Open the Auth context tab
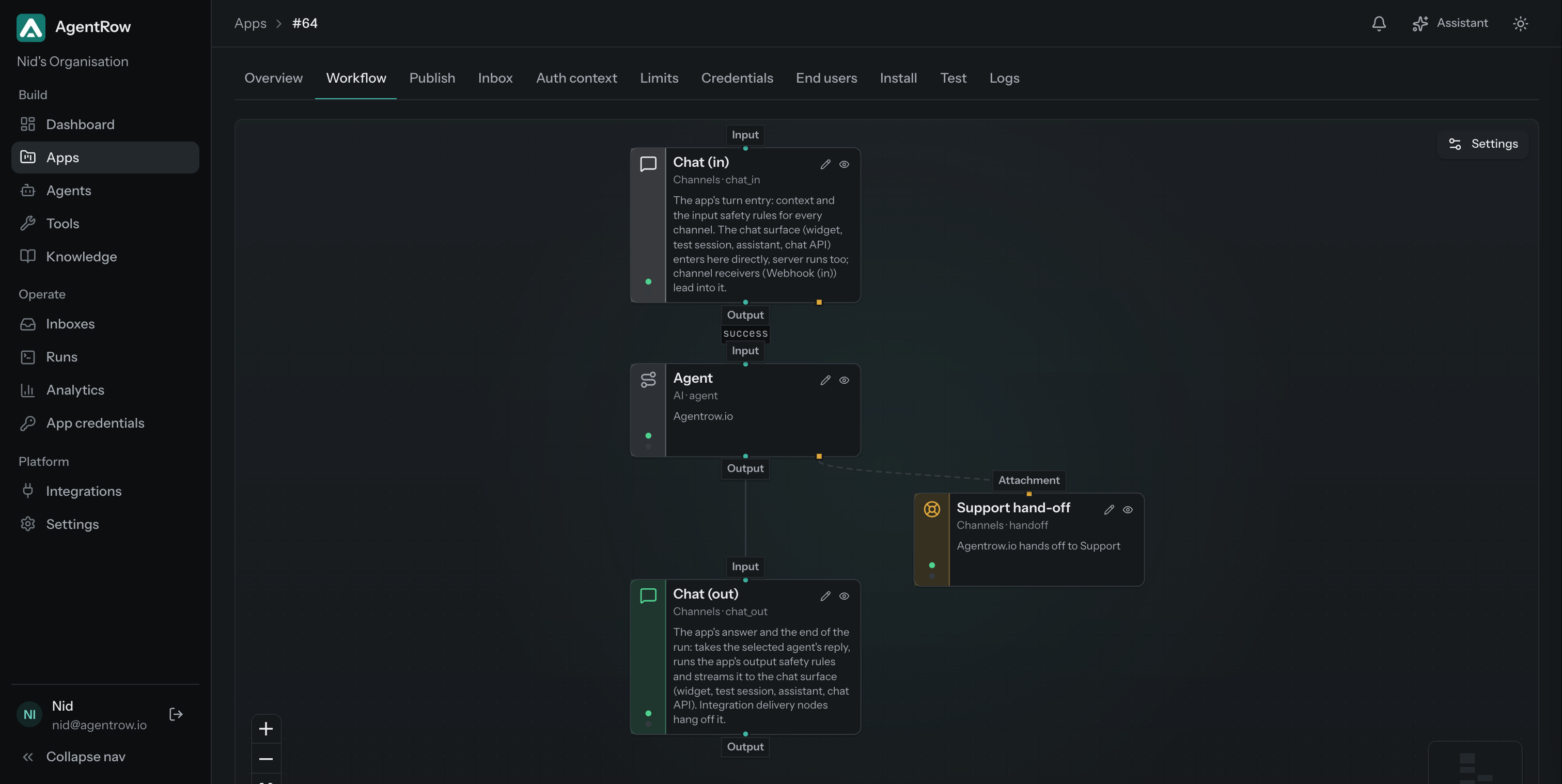Viewport: 1562px width, 784px height. [x=576, y=78]
